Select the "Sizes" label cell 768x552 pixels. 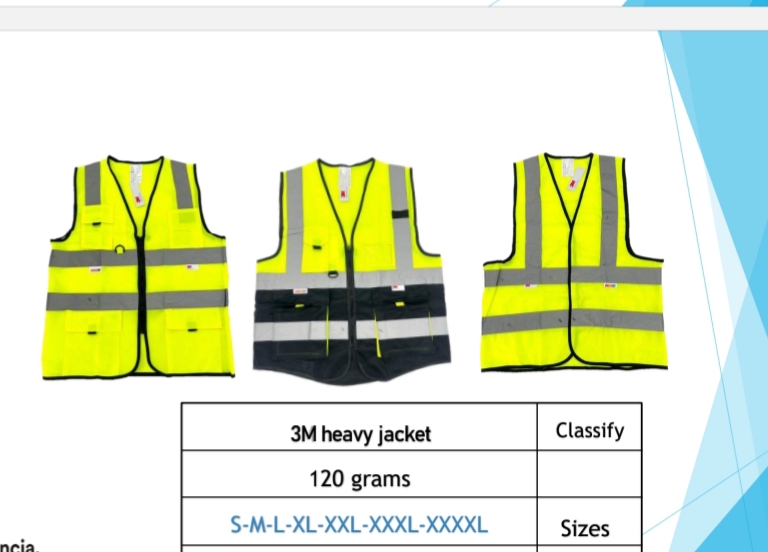585,527
